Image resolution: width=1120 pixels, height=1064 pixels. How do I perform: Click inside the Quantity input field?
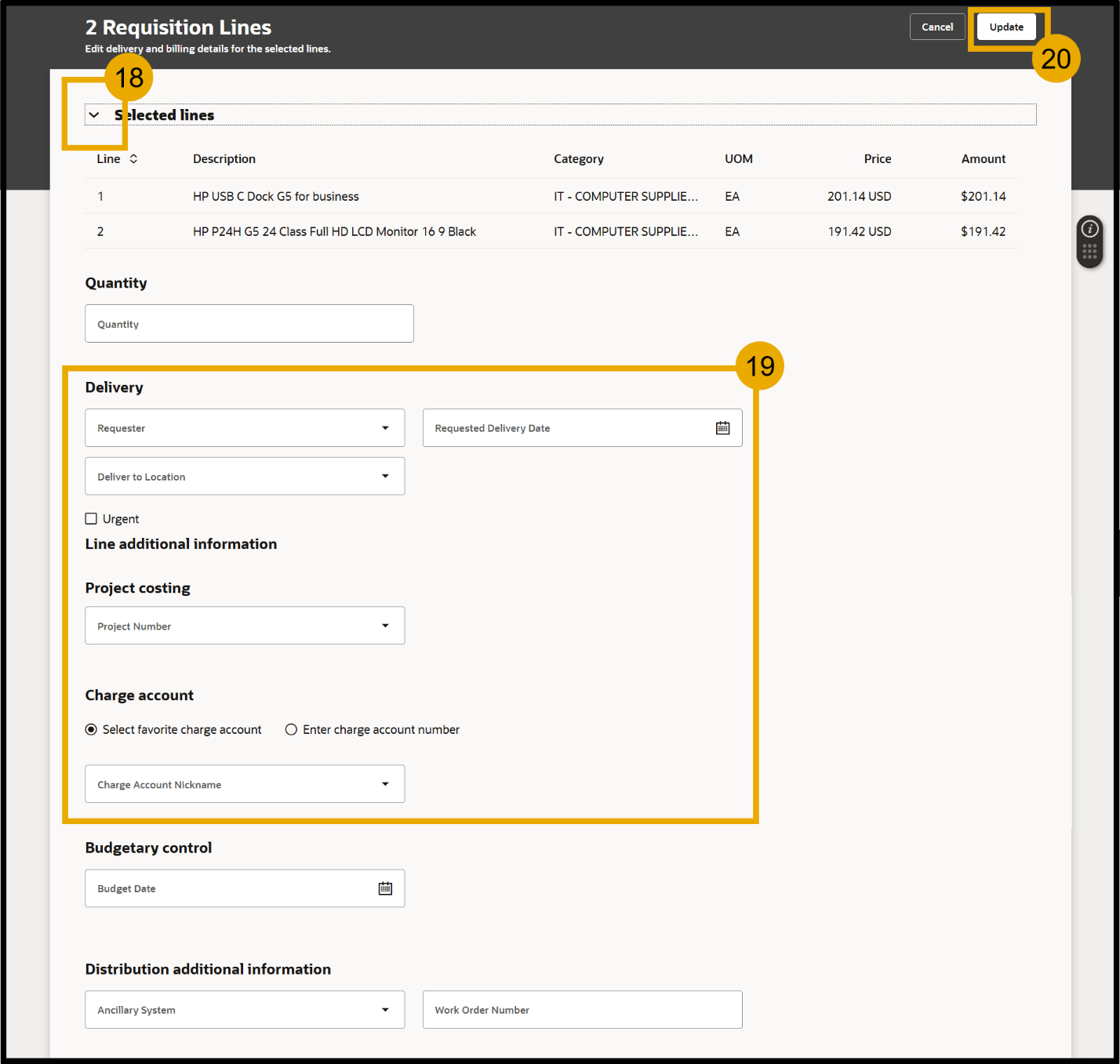tap(249, 323)
